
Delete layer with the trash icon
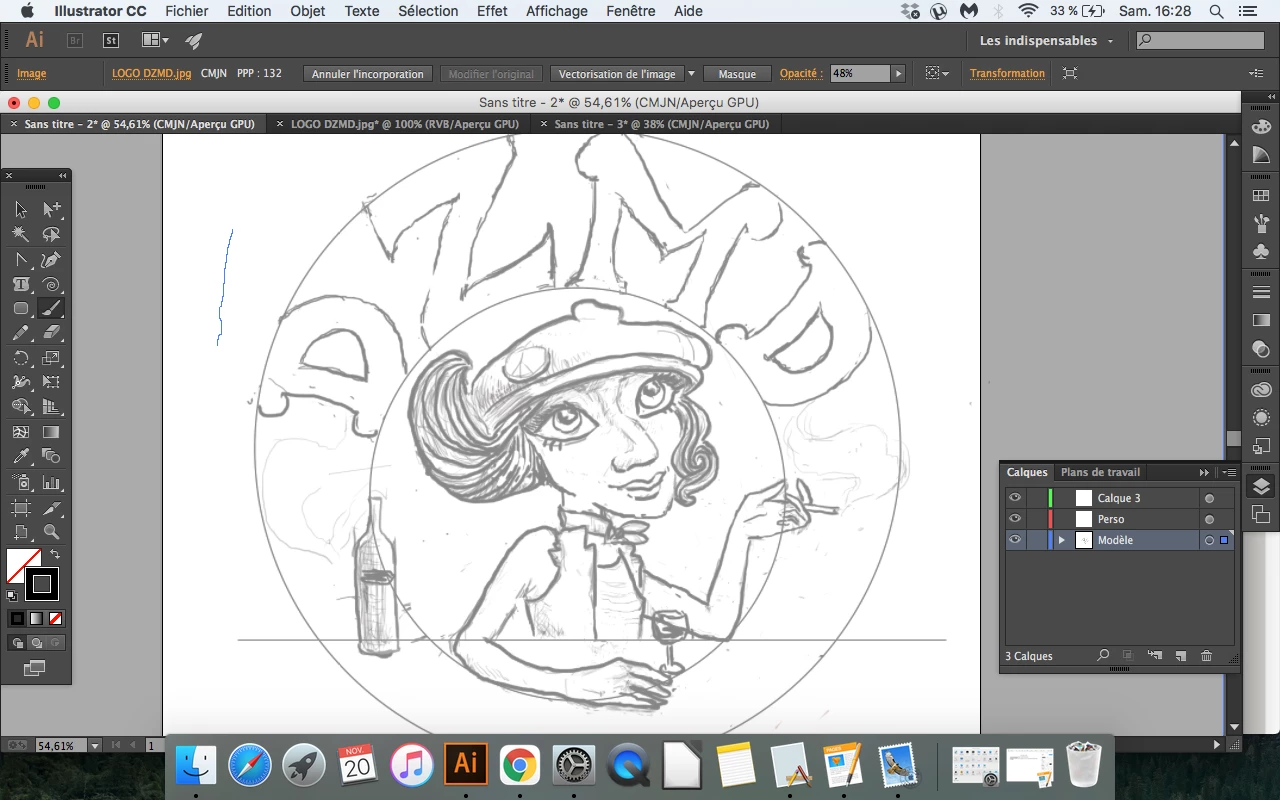point(1206,656)
